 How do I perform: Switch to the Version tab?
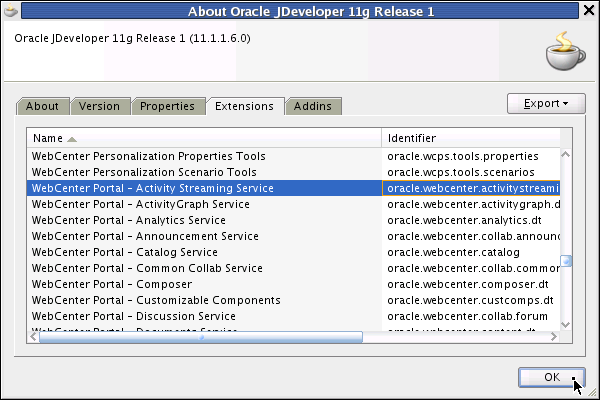99,106
